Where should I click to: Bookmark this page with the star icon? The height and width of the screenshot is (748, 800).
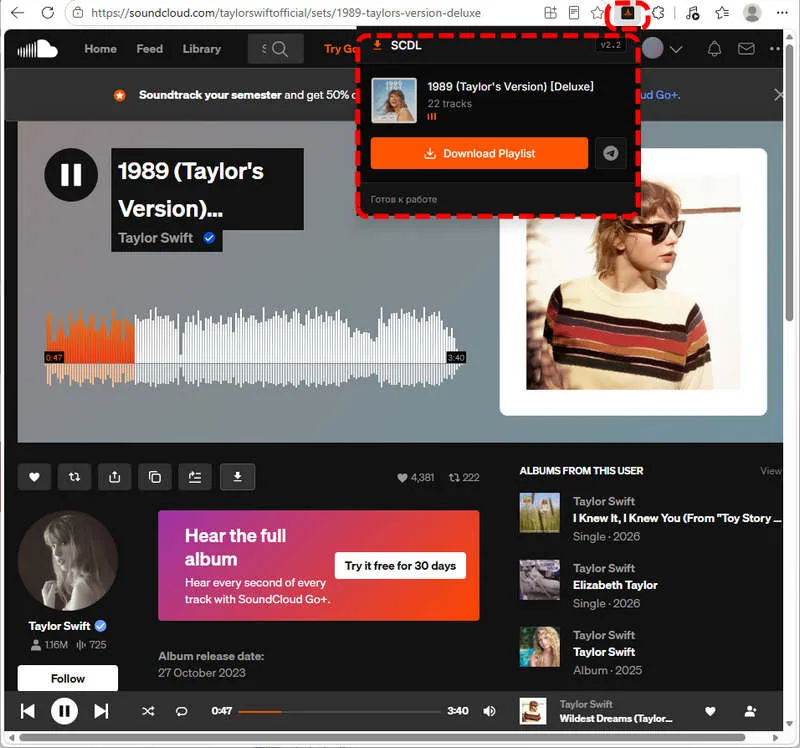coord(597,13)
